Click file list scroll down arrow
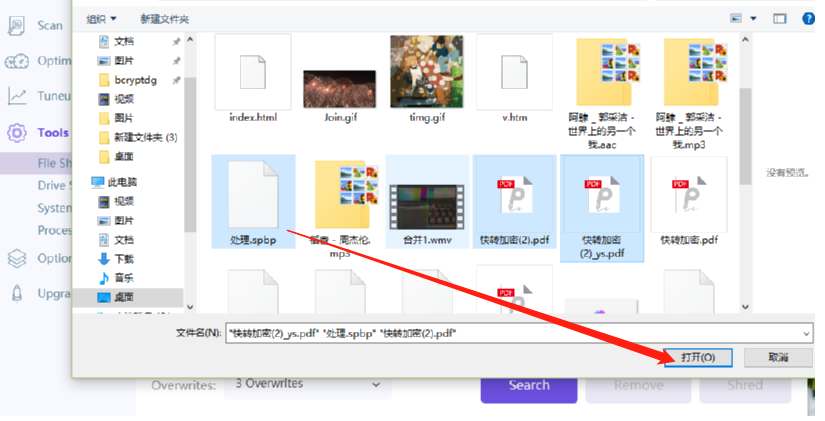 [x=745, y=307]
